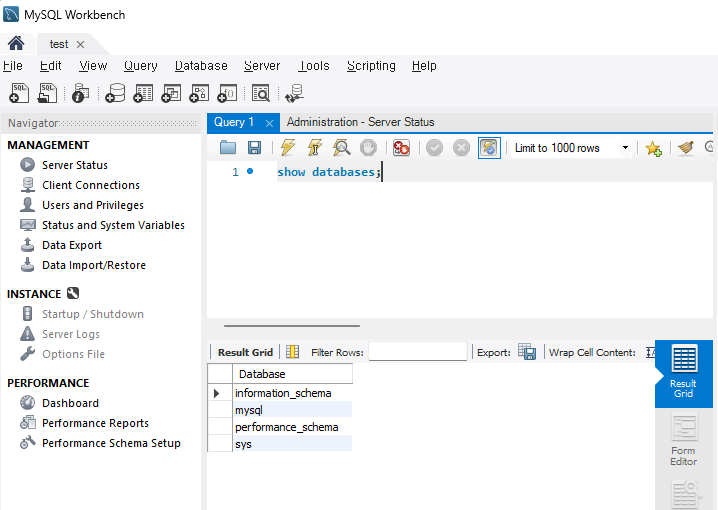Switch to Administration - Server Status tab

[x=360, y=122]
